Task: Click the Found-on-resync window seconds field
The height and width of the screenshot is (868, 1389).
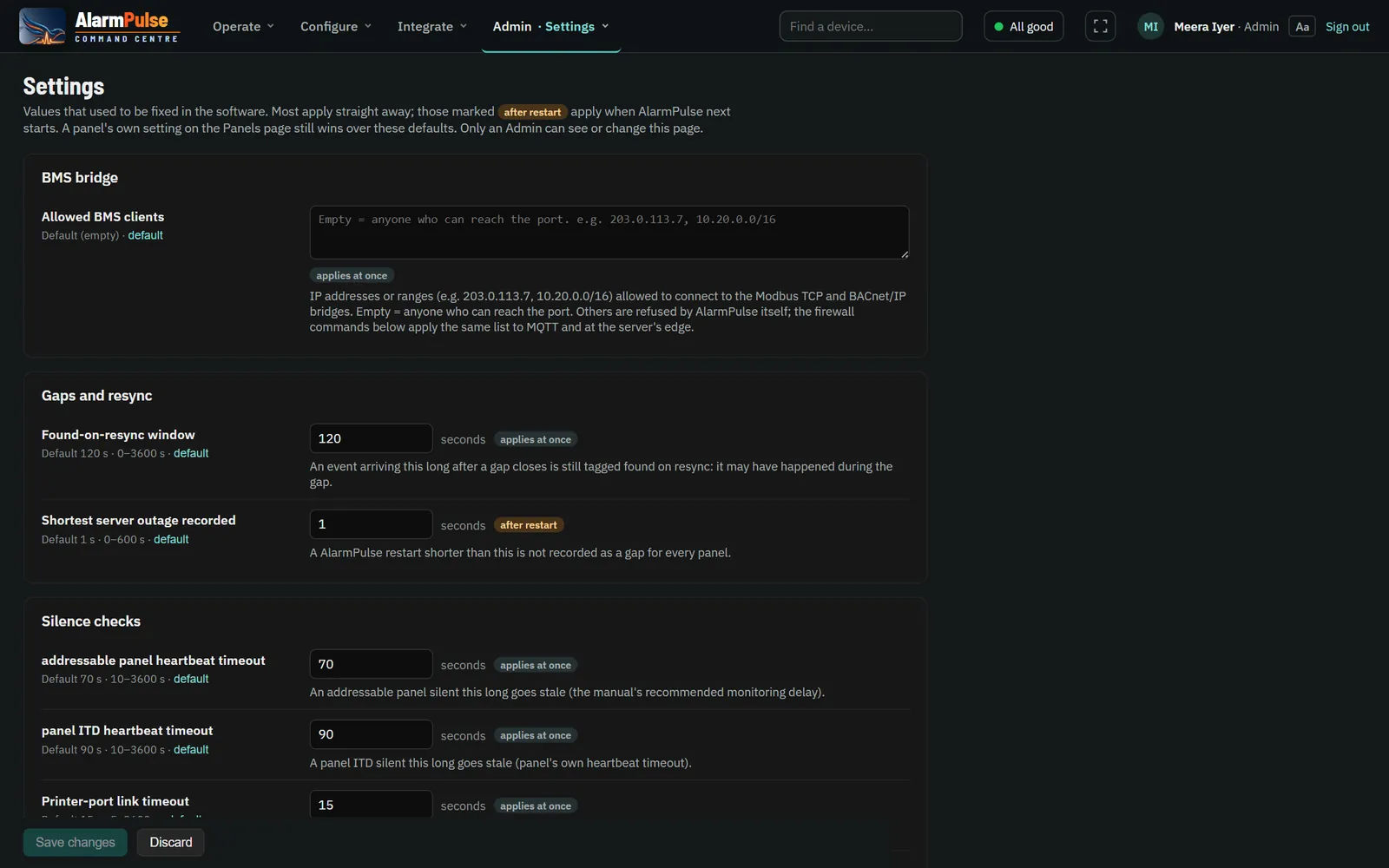Action: point(371,438)
